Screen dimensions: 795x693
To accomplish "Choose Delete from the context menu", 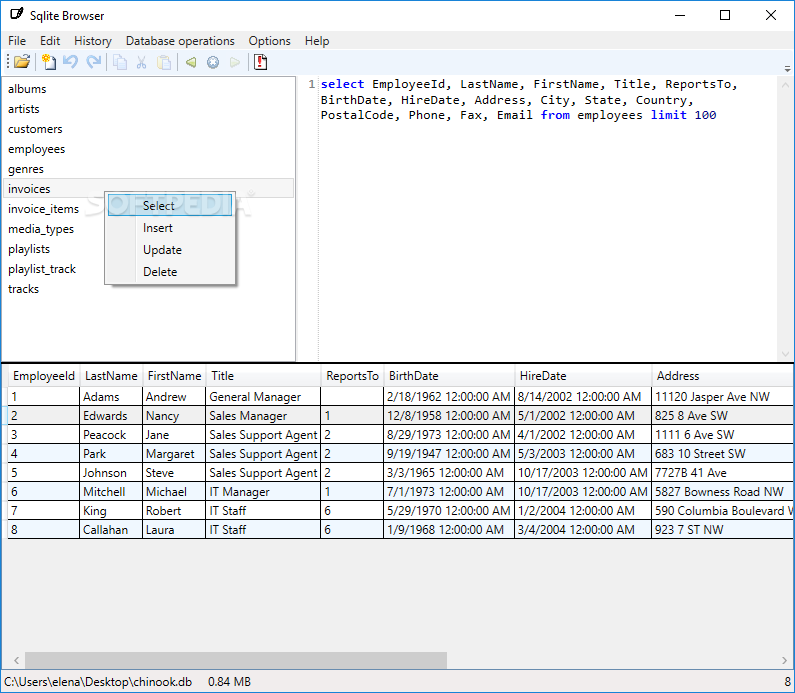I will [170, 272].
